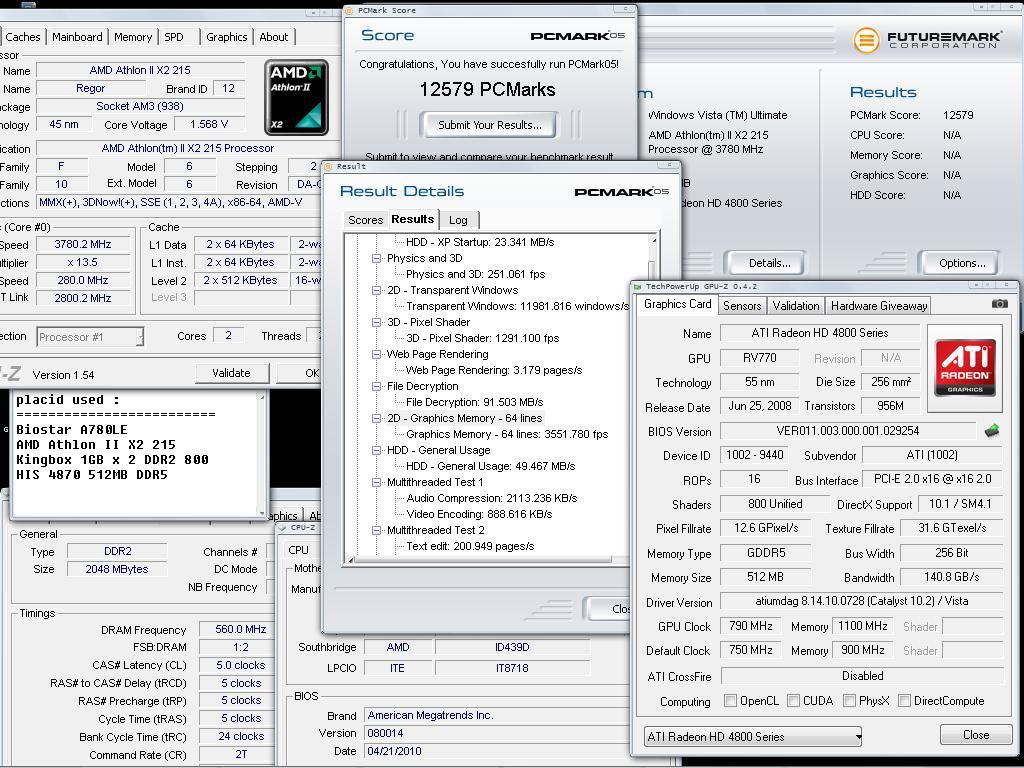Screen dimensions: 1024x768
Task: Click the BIOS save chip icon in GPU-Z
Action: [992, 431]
